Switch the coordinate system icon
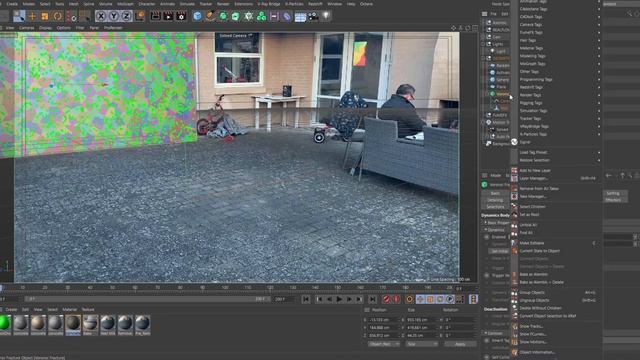The image size is (640, 360). 140,16
